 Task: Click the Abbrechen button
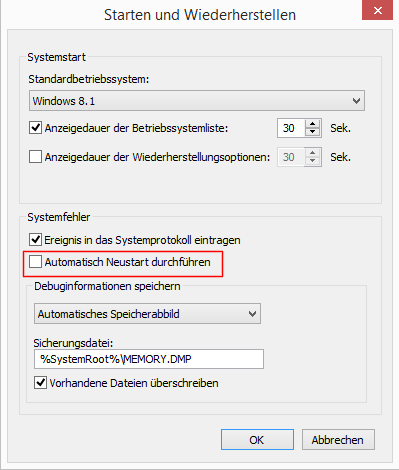pyautogui.click(x=338, y=440)
